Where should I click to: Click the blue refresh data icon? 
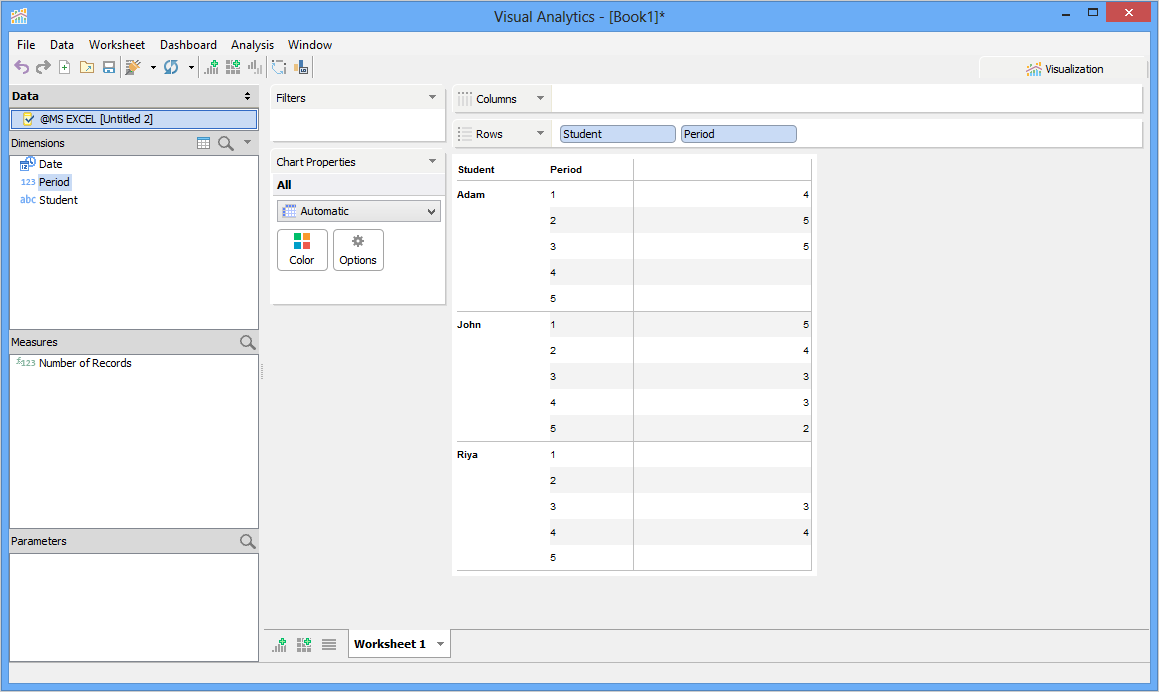(x=171, y=67)
